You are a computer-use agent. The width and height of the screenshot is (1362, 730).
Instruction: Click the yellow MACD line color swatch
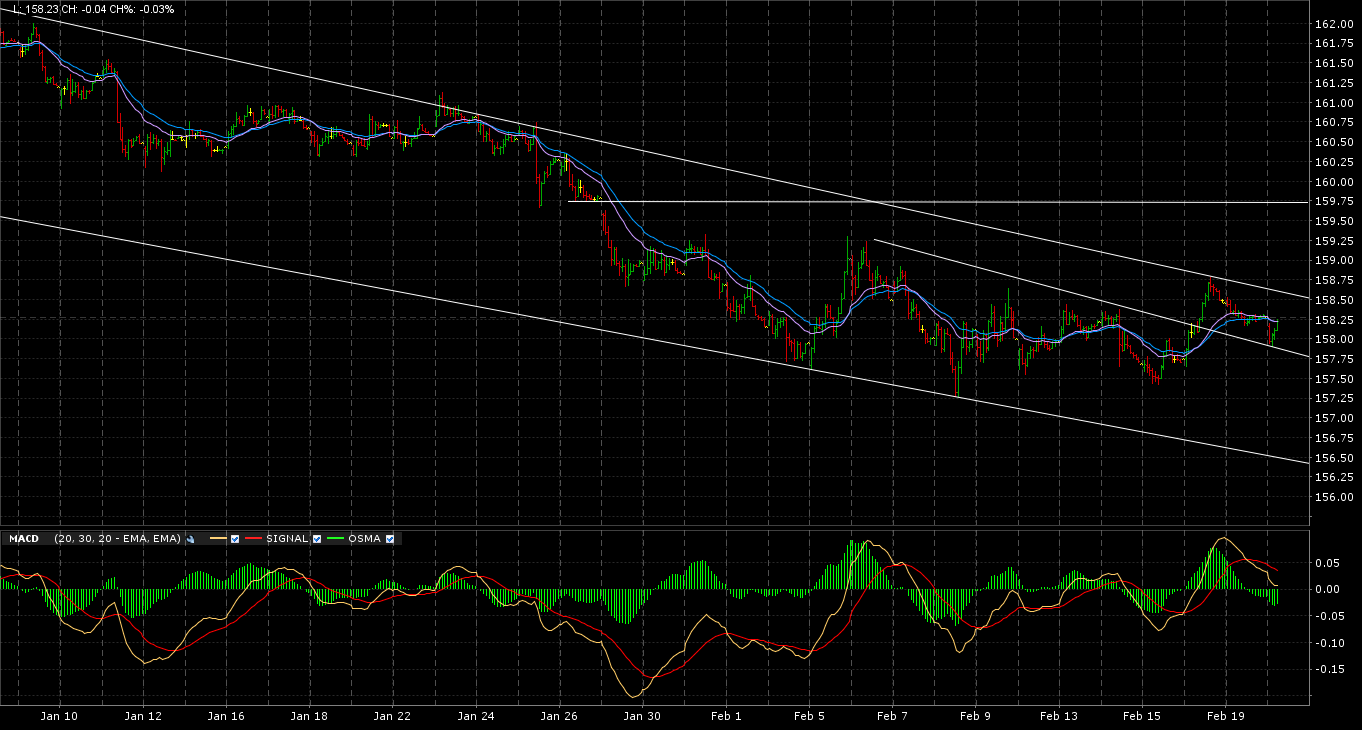tap(218, 539)
